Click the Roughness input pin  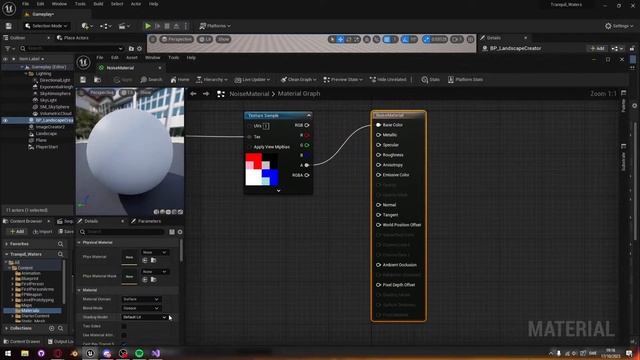click(378, 155)
